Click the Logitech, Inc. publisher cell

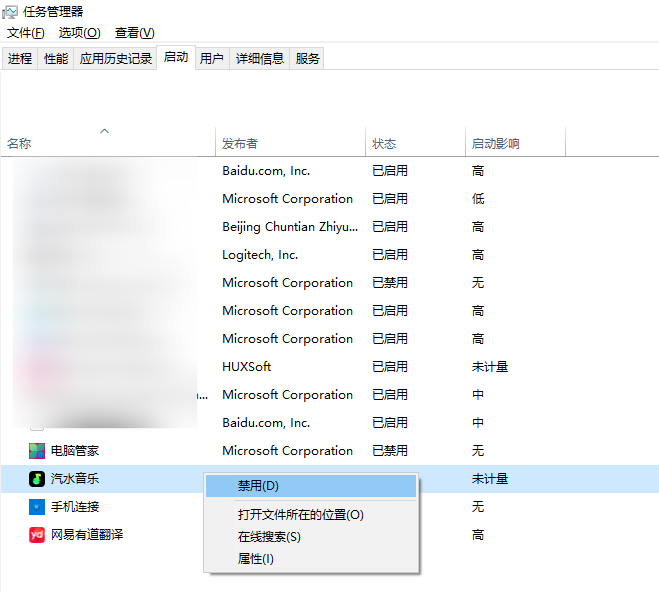pos(260,255)
